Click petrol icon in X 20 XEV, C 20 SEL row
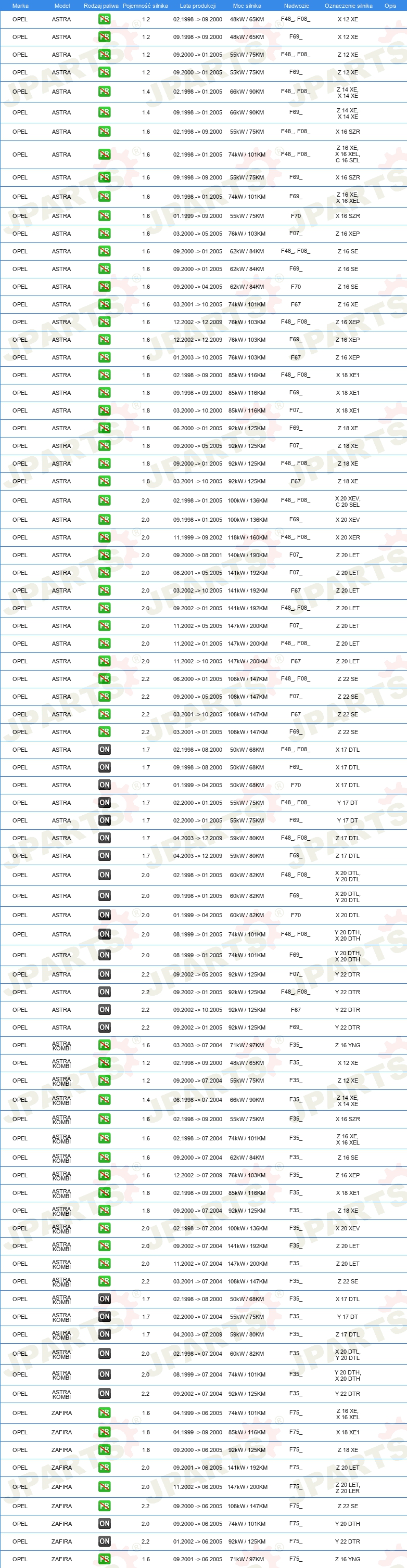The height and width of the screenshot is (1568, 407). pyautogui.click(x=104, y=500)
